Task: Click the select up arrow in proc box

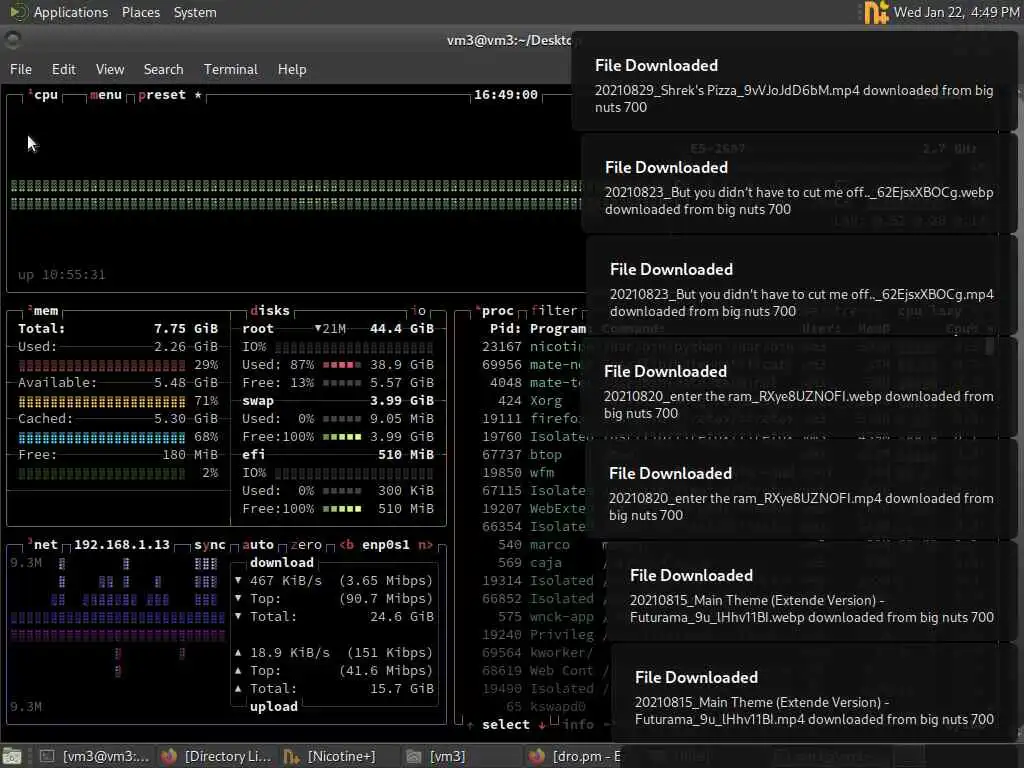Action: pos(470,724)
